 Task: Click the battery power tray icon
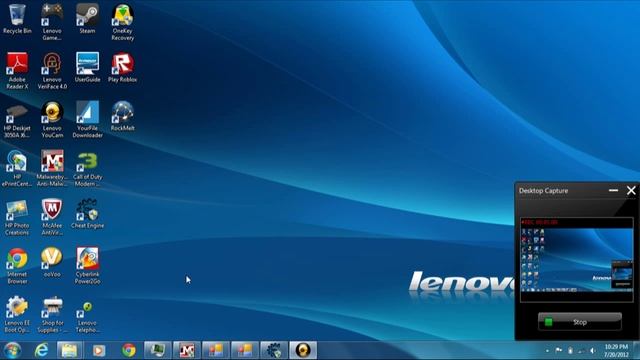click(x=570, y=350)
